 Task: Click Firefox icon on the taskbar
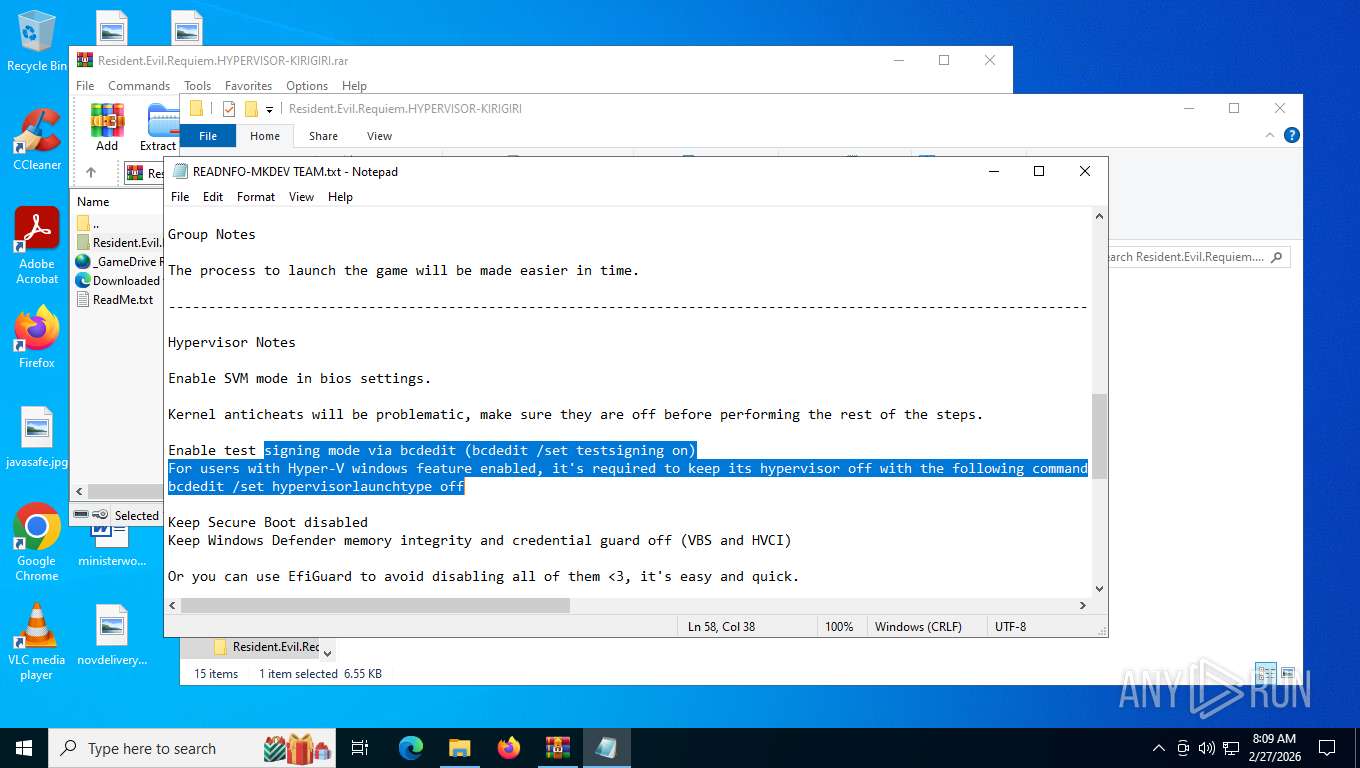(509, 747)
